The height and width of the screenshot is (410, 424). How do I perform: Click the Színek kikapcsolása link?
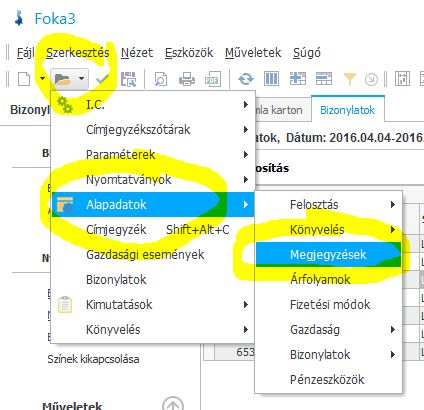point(93,359)
